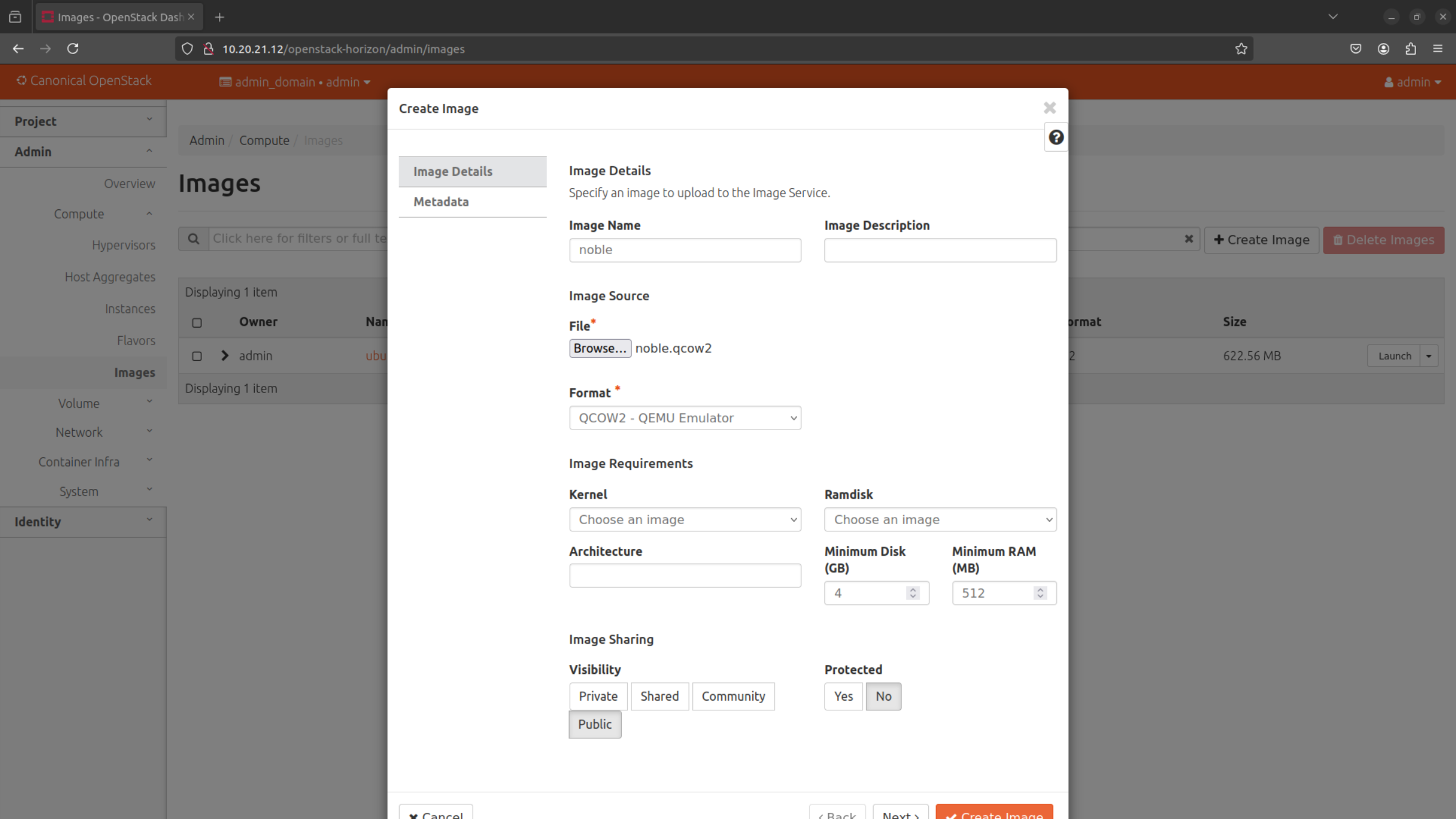1456x819 pixels.
Task: Set visibility to Public
Action: pyautogui.click(x=595, y=724)
